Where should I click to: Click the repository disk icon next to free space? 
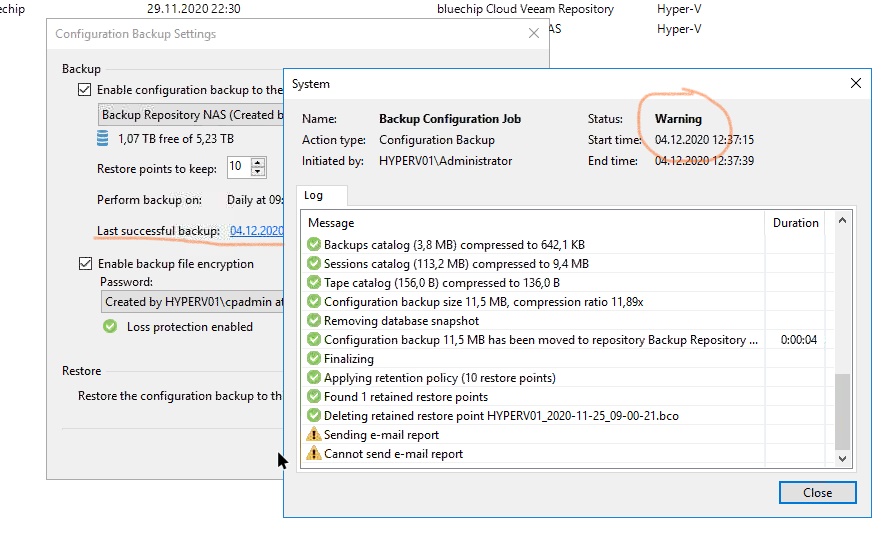(103, 138)
